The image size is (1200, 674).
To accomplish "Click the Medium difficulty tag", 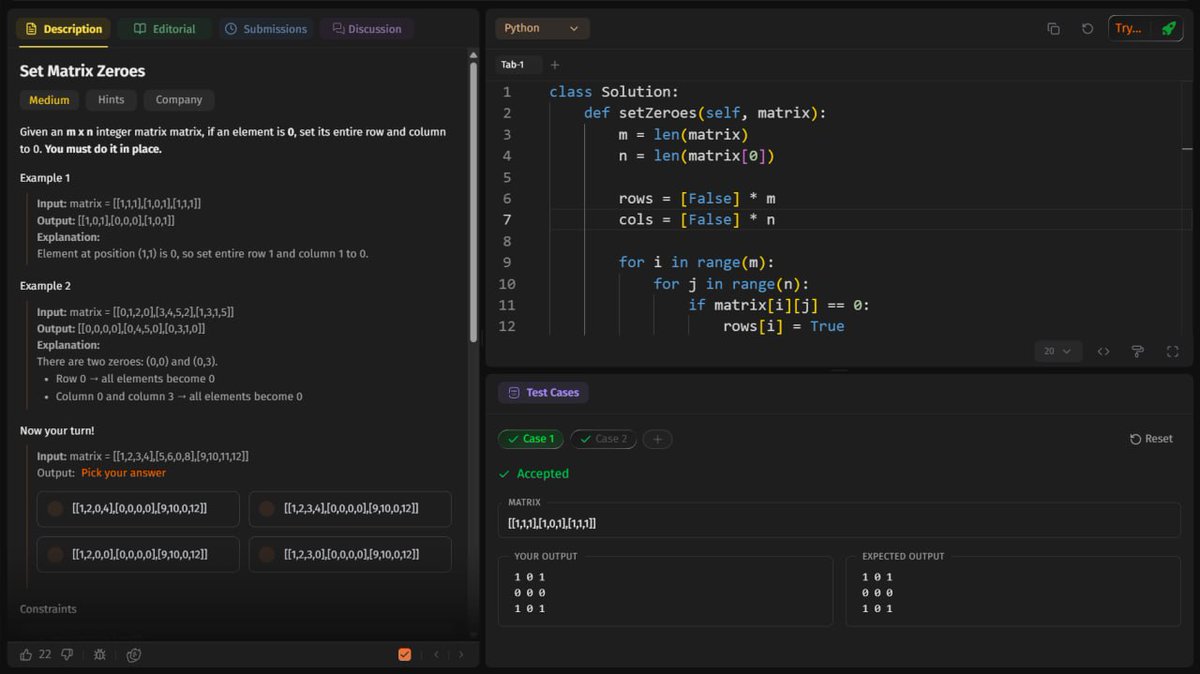I will click(x=49, y=100).
